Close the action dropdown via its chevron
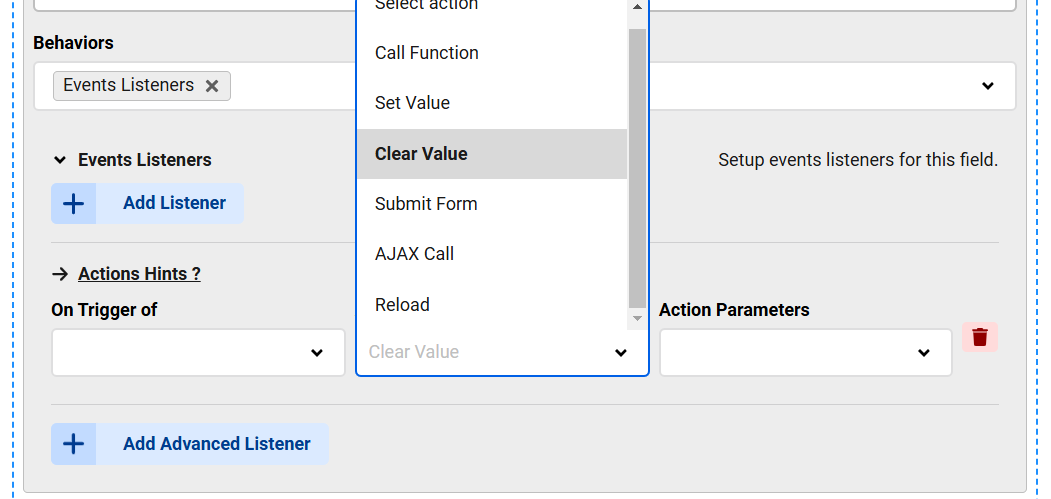Viewport: 1051px width, 499px height. [621, 353]
